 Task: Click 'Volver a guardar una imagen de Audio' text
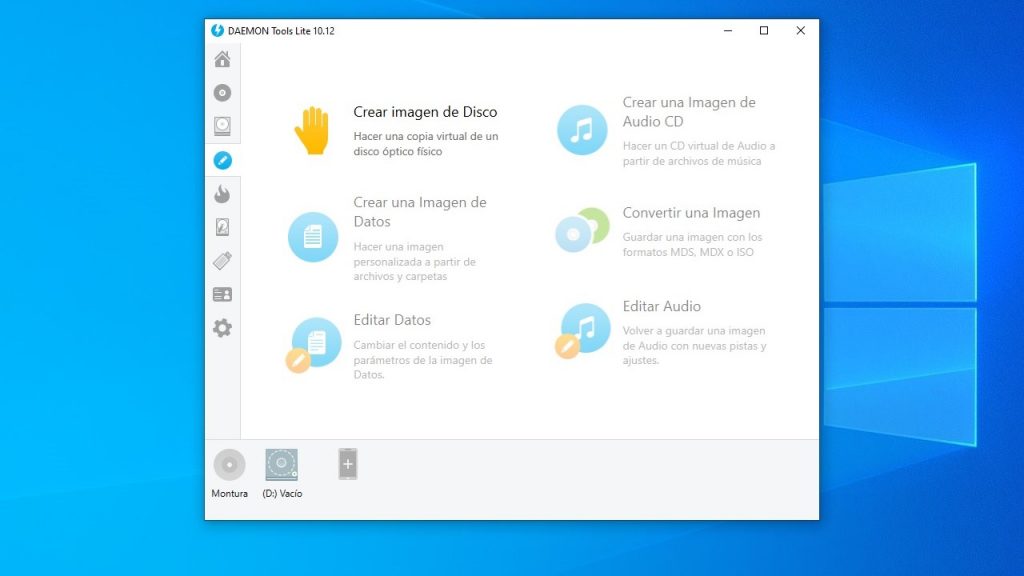[x=694, y=345]
